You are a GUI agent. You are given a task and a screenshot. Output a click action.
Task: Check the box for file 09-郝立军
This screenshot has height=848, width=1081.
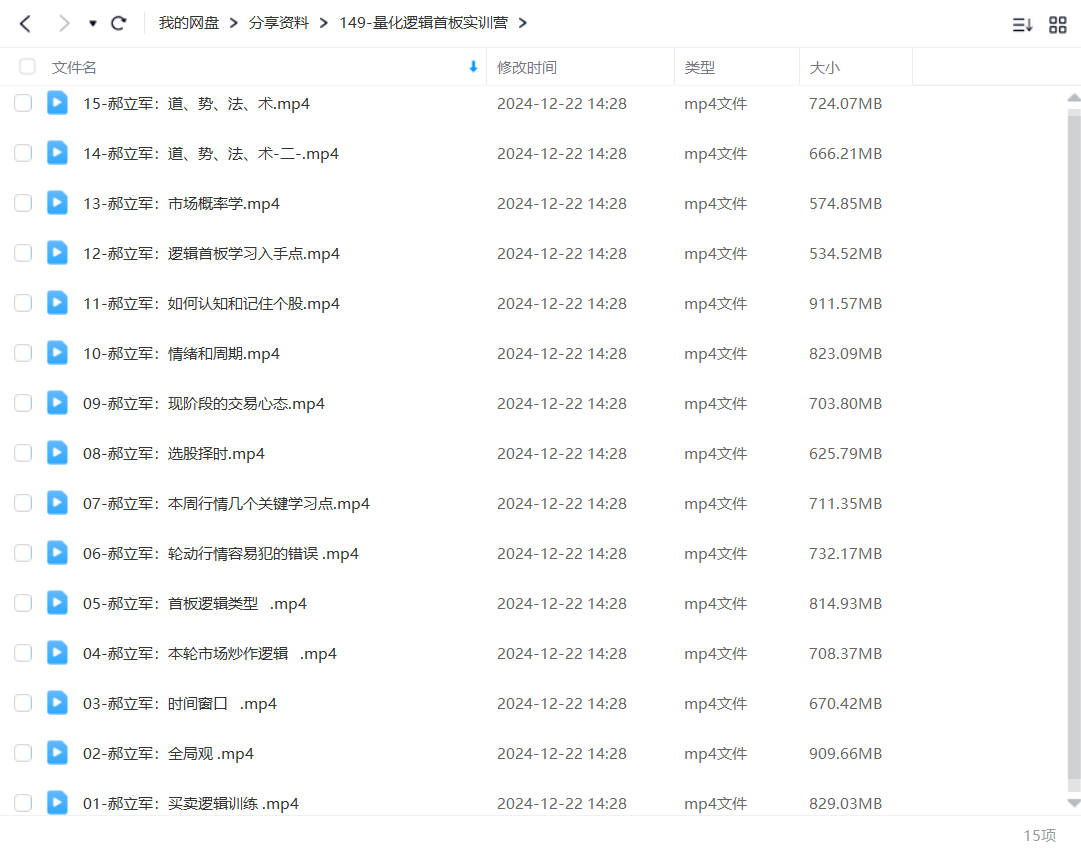(23, 403)
